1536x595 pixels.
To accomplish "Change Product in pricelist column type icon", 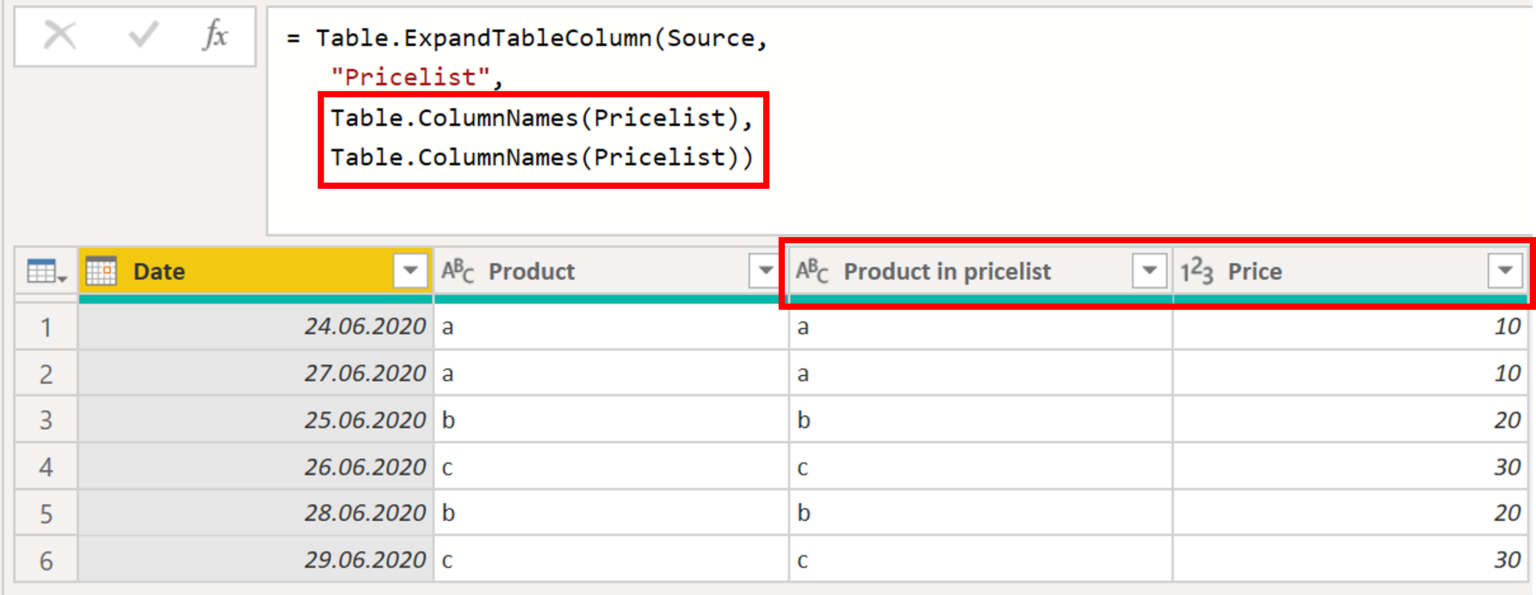I will (x=811, y=271).
